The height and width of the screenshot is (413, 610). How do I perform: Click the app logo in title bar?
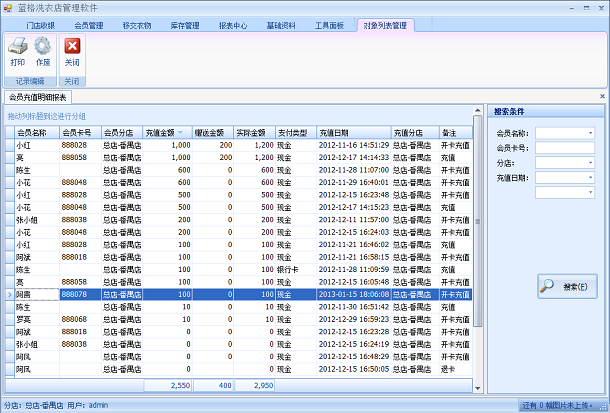(x=8, y=8)
